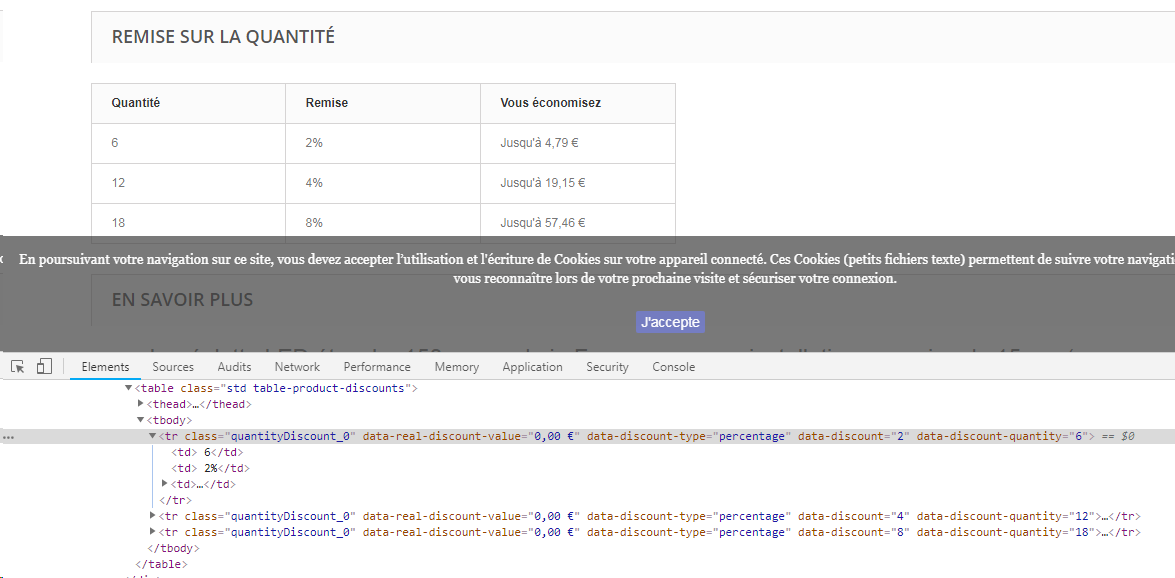The height and width of the screenshot is (578, 1175).
Task: Go to the Performance tab
Action: 377,367
